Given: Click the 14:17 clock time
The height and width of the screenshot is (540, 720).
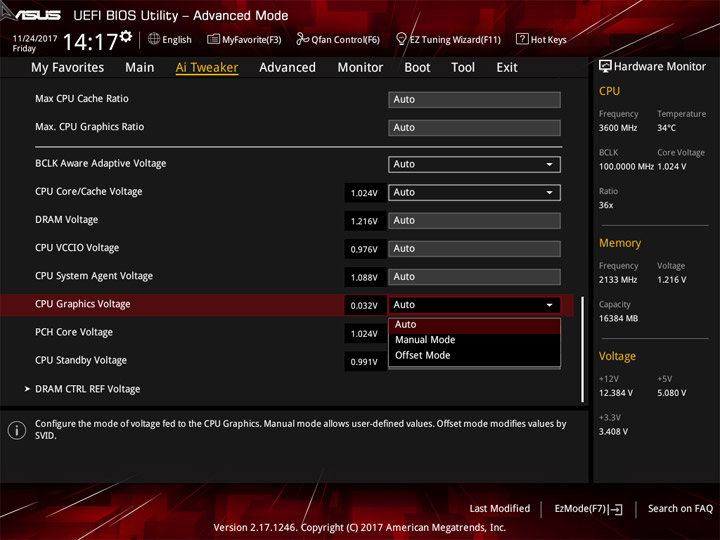Looking at the screenshot, I should pos(90,42).
